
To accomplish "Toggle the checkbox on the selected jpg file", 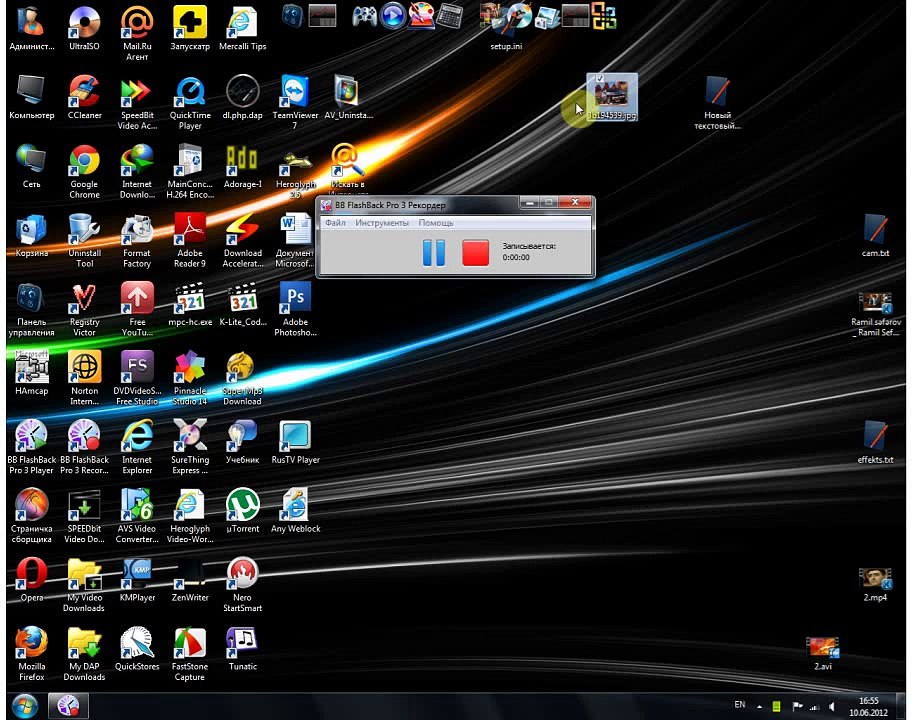I will (x=600, y=78).
